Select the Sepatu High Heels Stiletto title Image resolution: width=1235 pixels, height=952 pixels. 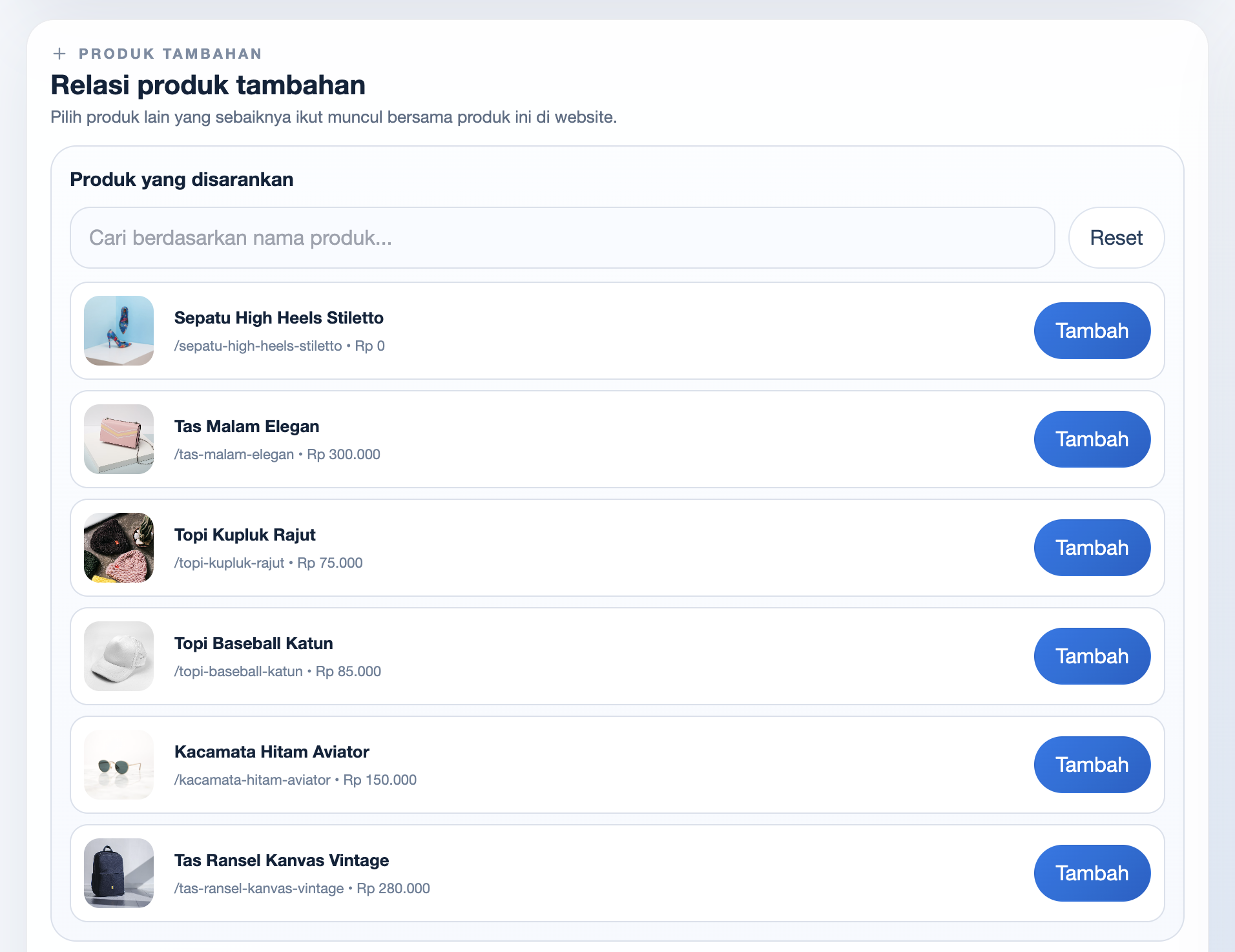coord(279,318)
